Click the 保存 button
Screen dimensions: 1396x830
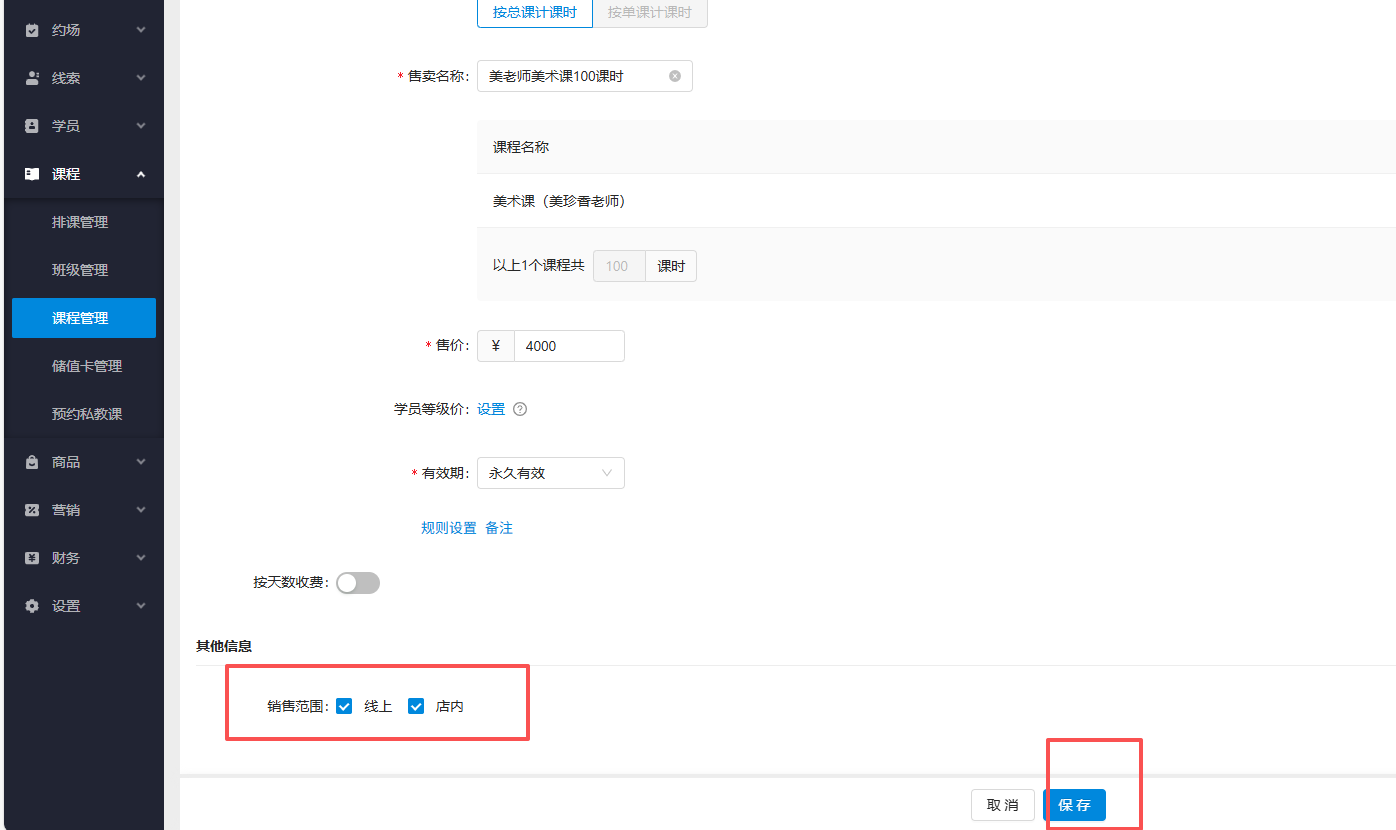click(1075, 805)
